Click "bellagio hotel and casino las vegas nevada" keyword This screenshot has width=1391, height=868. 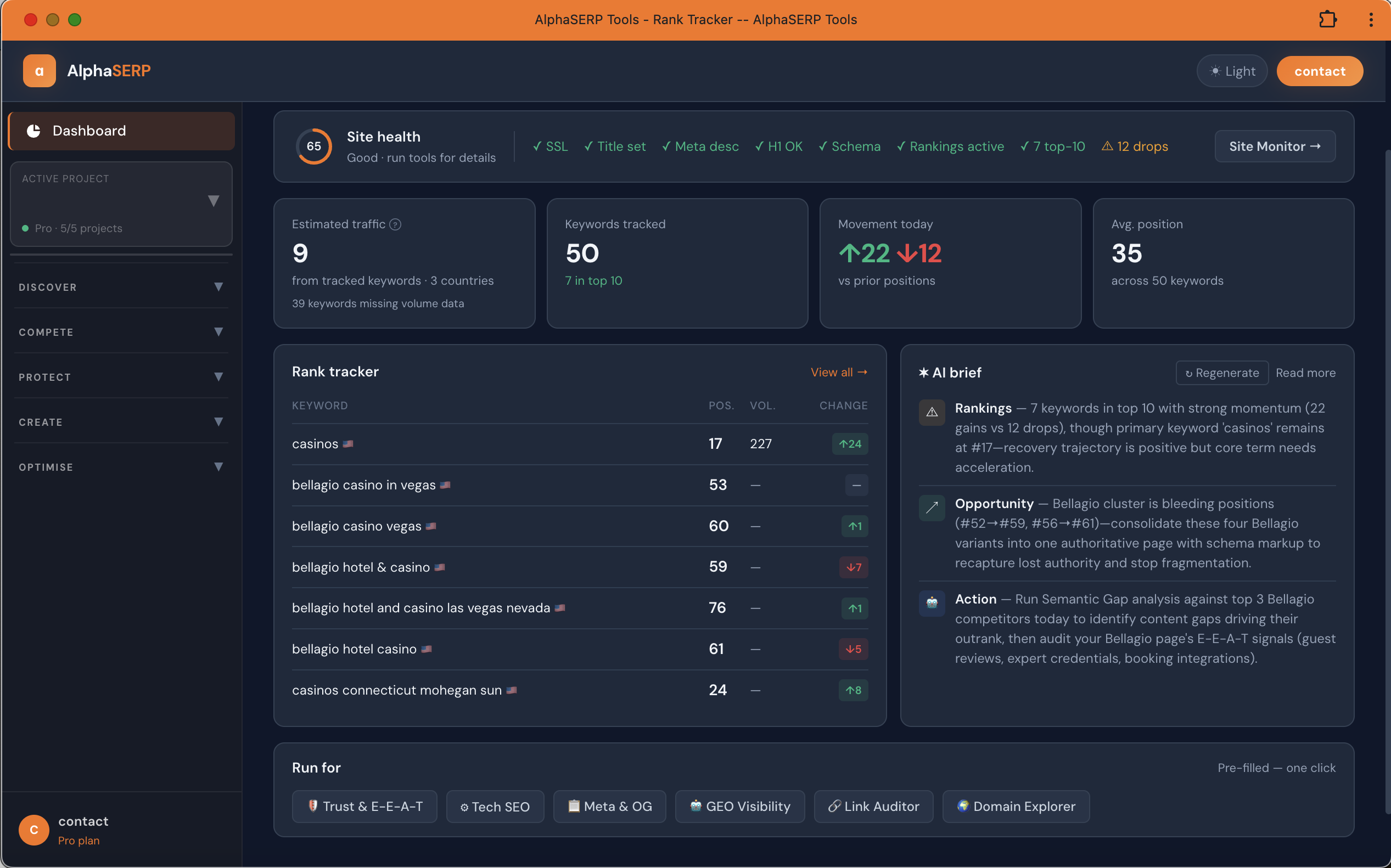point(421,608)
